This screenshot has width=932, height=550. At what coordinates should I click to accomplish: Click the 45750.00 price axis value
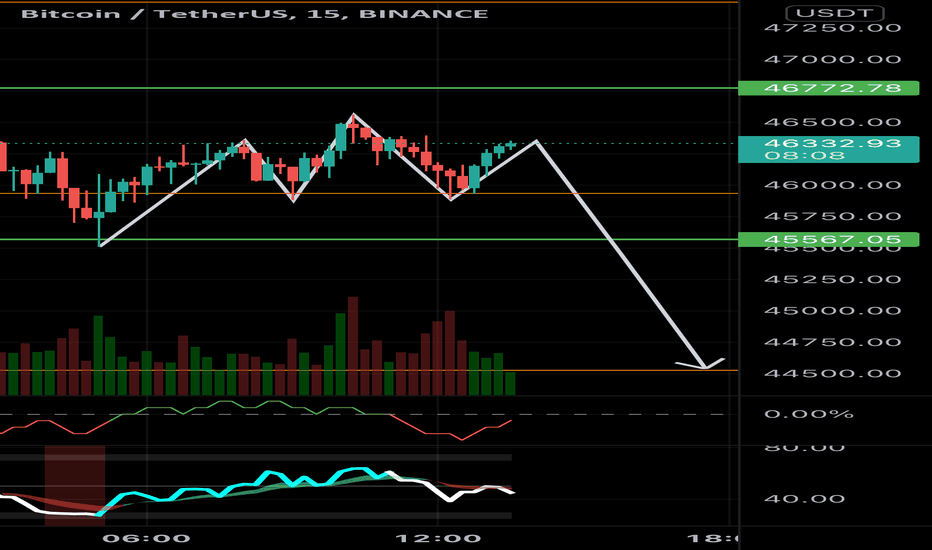point(832,216)
